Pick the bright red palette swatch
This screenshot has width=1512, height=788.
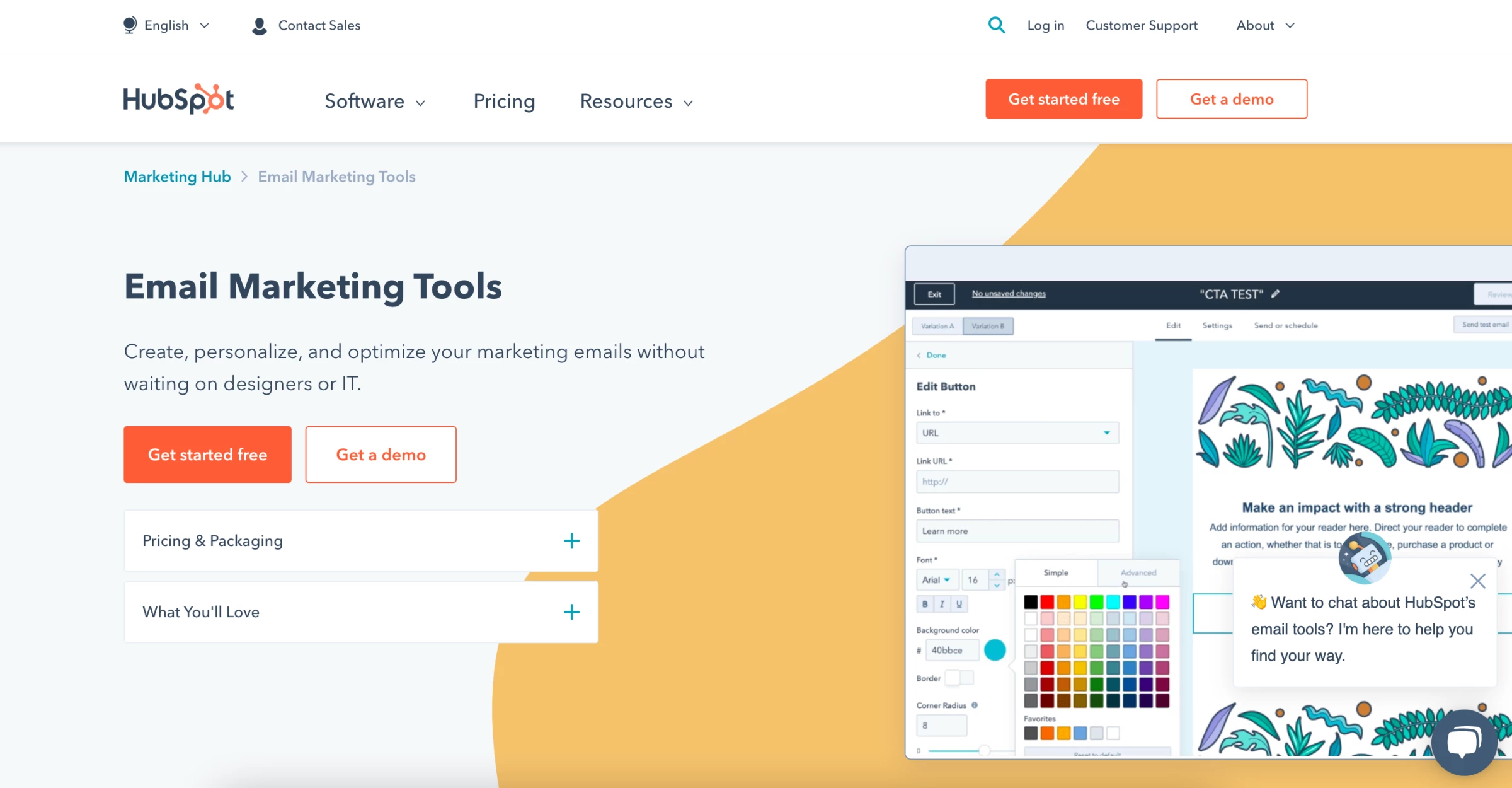pyautogui.click(x=1047, y=602)
